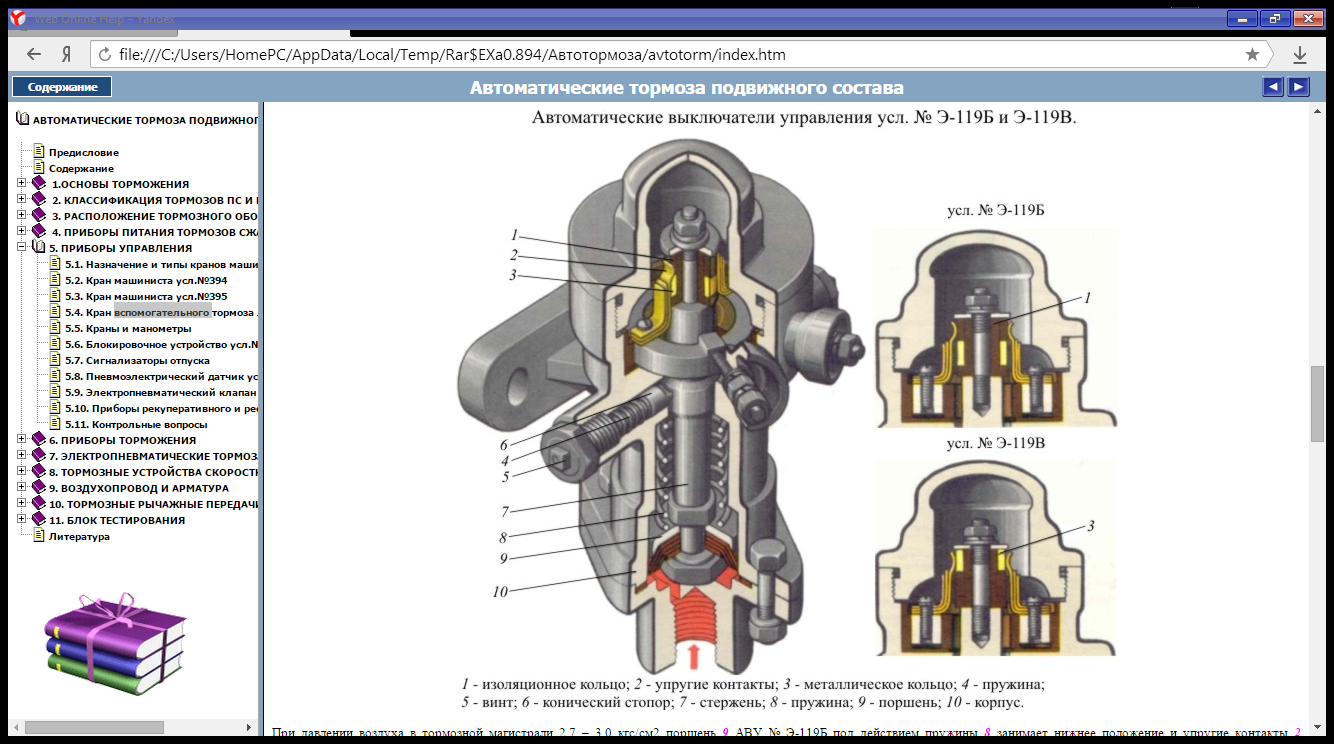Image resolution: width=1334 pixels, height=744 pixels.
Task: Click root АВТОМАТИЧЕСКИЕ ТОРМОЗА ПОДВИЖНОГО book icon
Action: (x=23, y=120)
